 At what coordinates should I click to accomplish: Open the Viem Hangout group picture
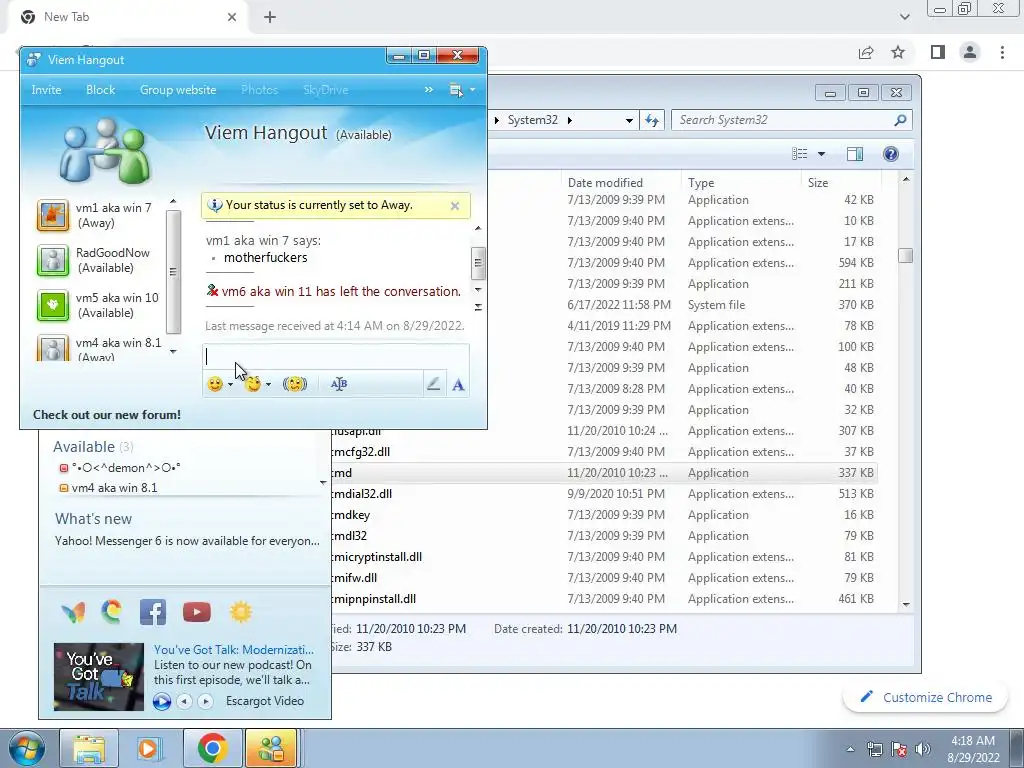[x=106, y=150]
